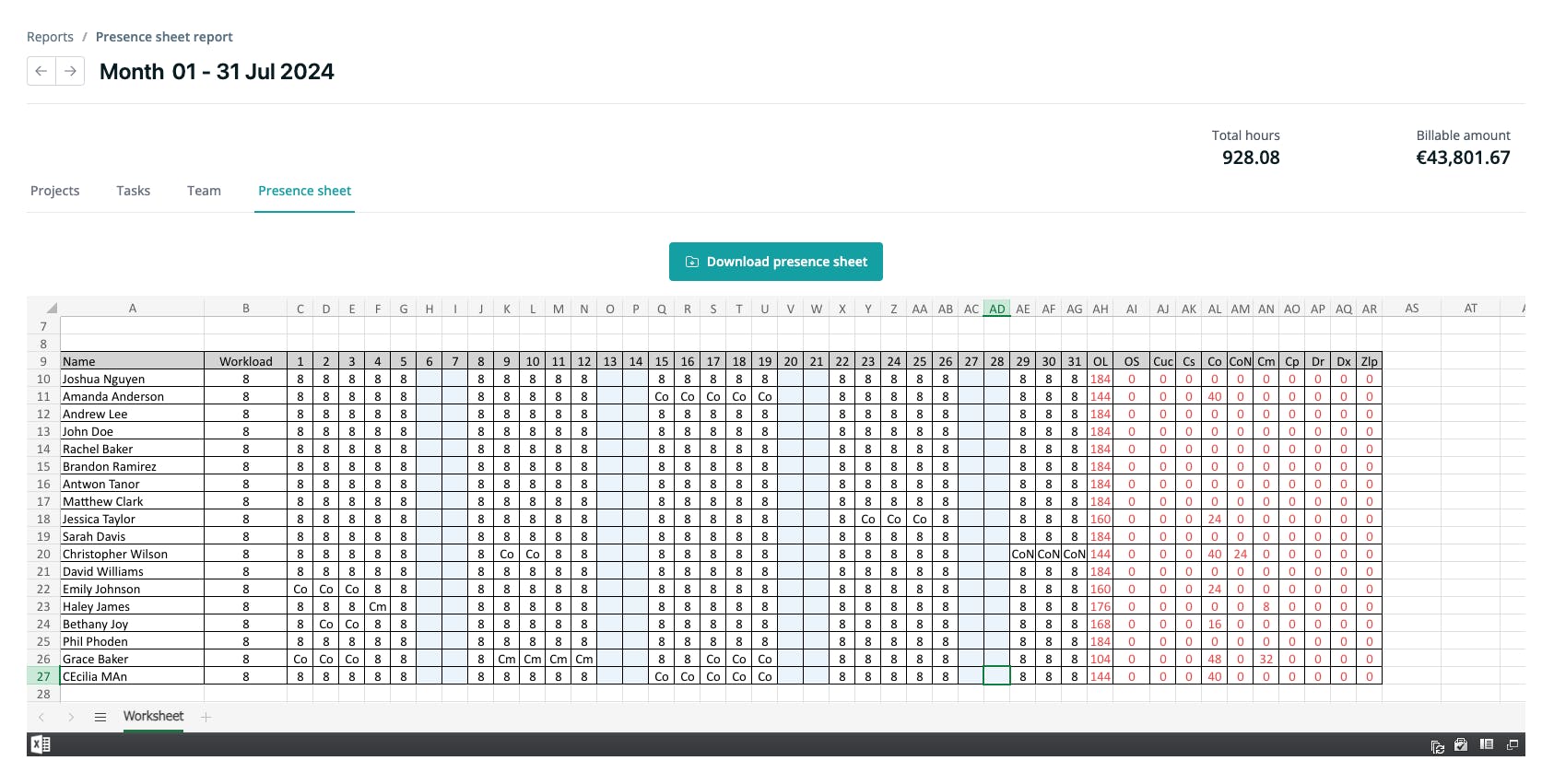Go to the next month with the forward arrow
The height and width of the screenshot is (784, 1554).
[70, 71]
